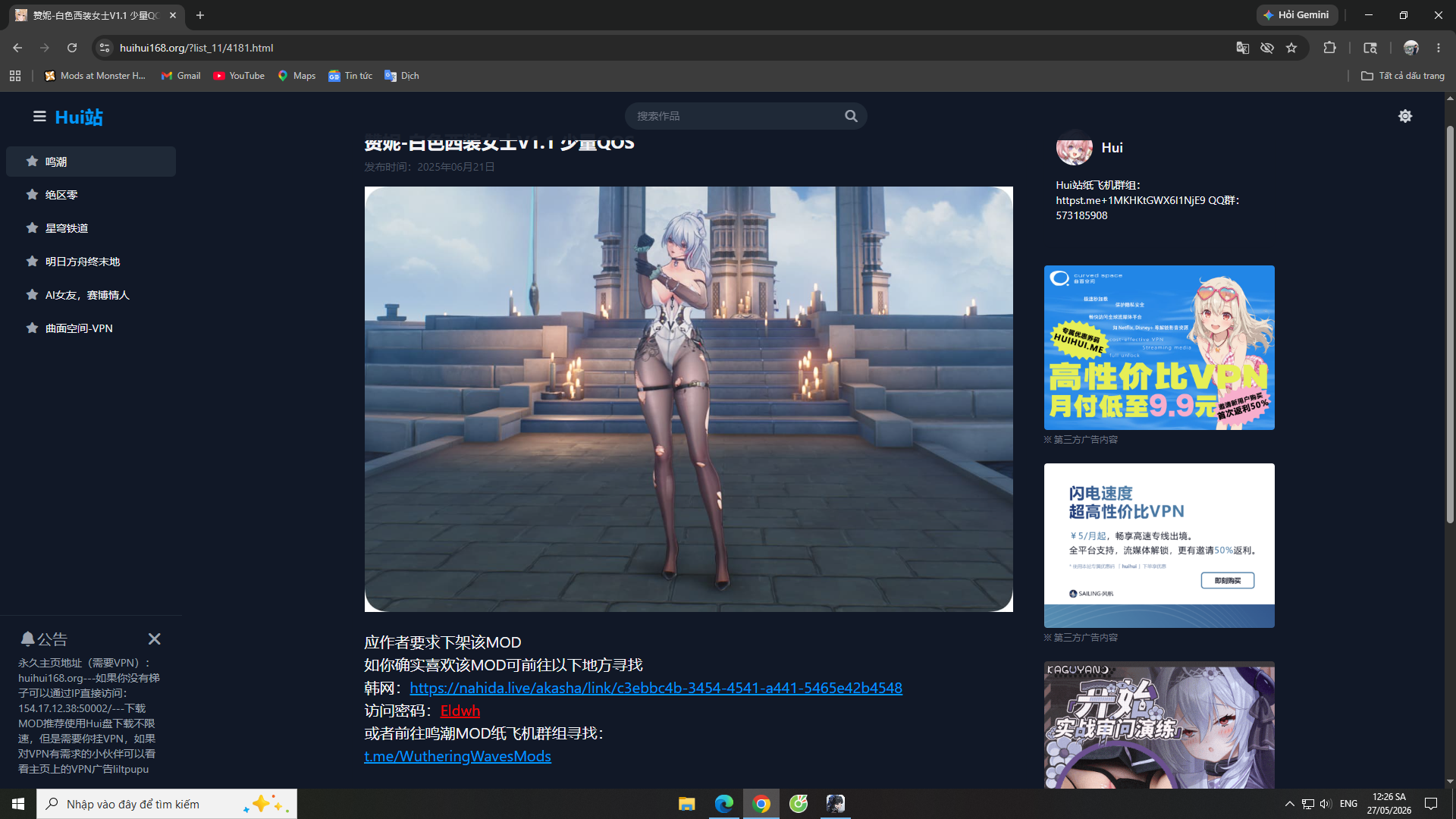Open the Gmail bookmark
1456x819 pixels.
tap(181, 76)
